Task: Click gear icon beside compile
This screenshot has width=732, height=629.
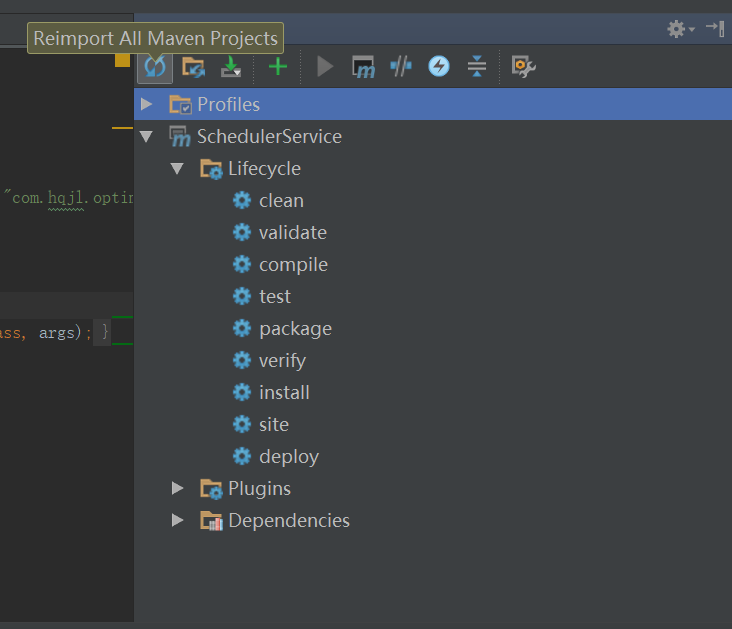Action: [242, 265]
